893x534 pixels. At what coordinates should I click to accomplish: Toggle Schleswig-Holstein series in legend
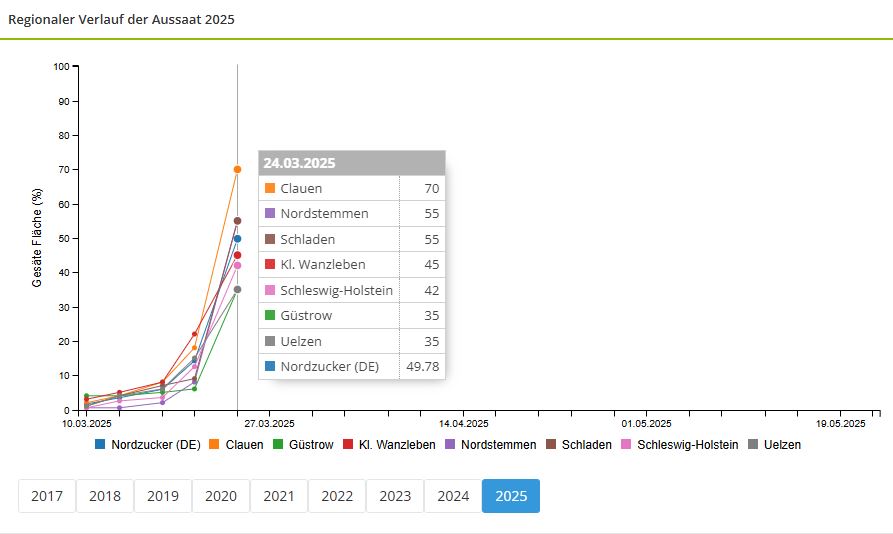680,445
